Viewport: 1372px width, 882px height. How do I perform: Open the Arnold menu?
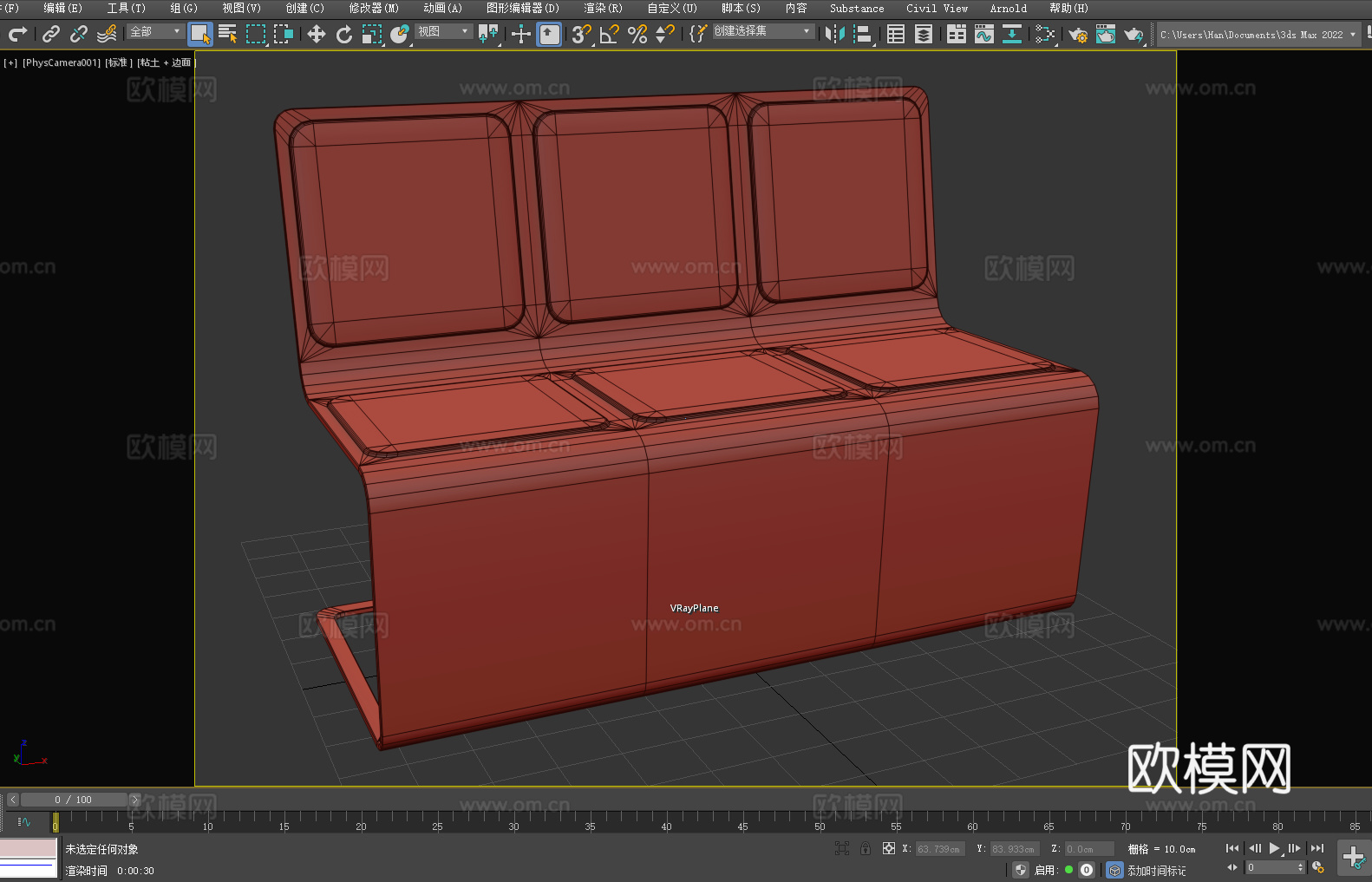(1008, 9)
